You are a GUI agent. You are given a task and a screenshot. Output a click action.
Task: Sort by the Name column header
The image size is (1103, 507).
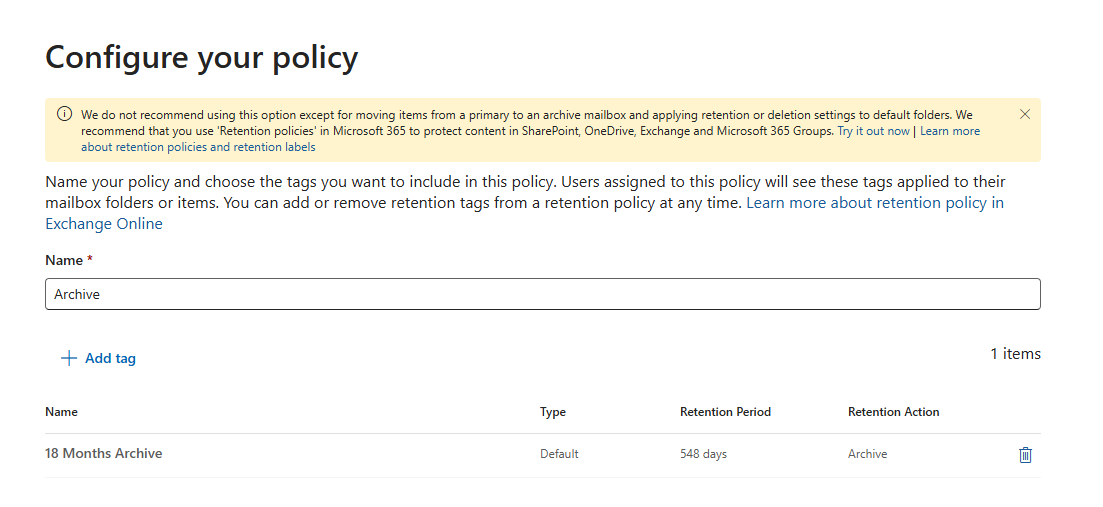[61, 412]
